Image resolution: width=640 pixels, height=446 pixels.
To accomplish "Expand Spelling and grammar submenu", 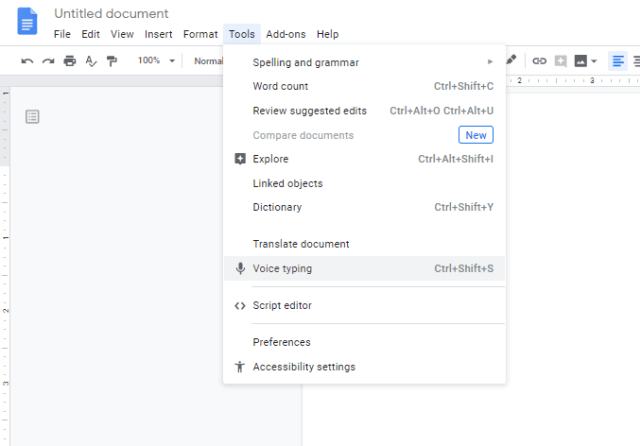I will coord(364,62).
